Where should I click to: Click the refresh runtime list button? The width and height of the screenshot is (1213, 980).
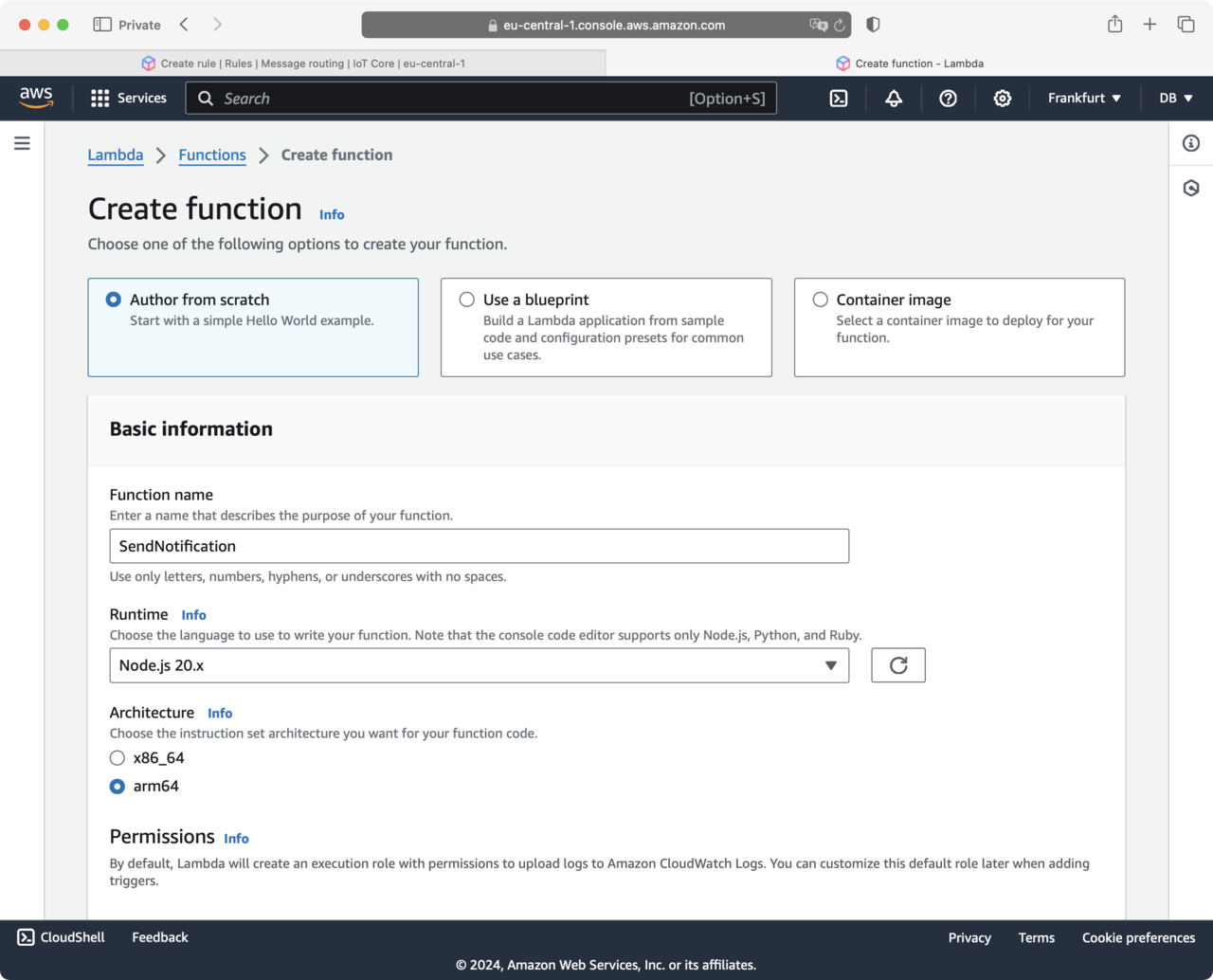897,665
